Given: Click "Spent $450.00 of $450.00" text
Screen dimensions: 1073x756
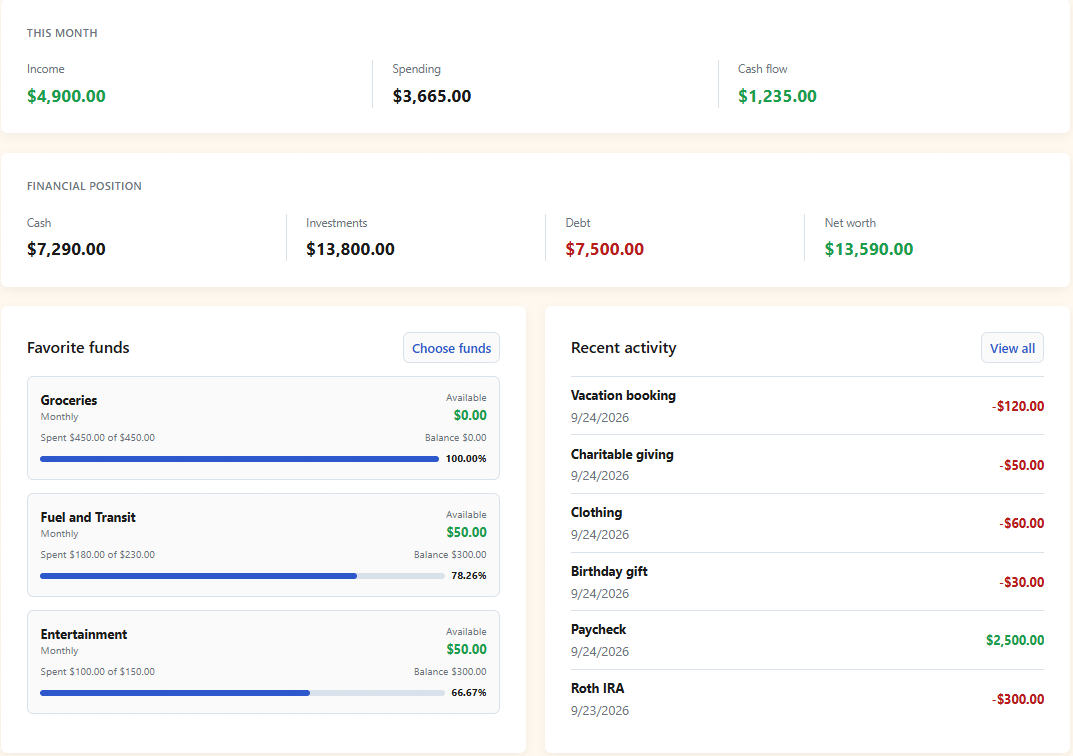Looking at the screenshot, I should pos(97,438).
